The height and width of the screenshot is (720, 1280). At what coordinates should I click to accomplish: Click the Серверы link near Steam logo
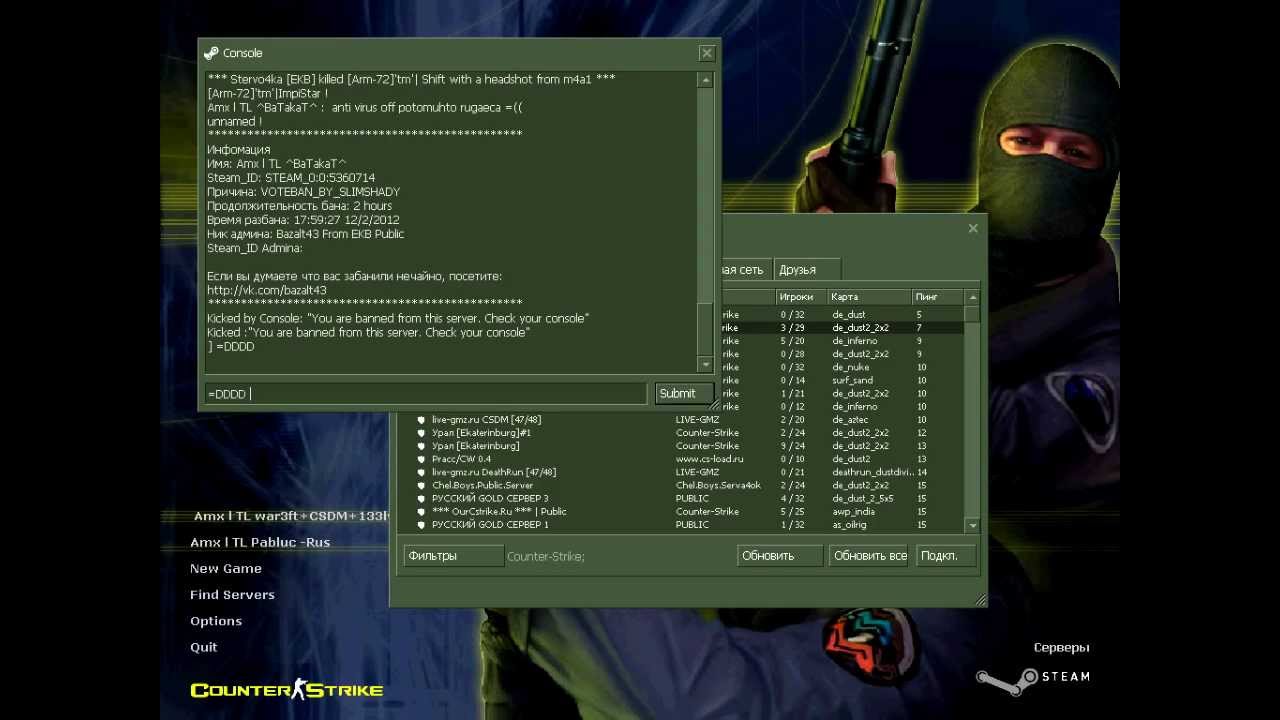point(1061,648)
